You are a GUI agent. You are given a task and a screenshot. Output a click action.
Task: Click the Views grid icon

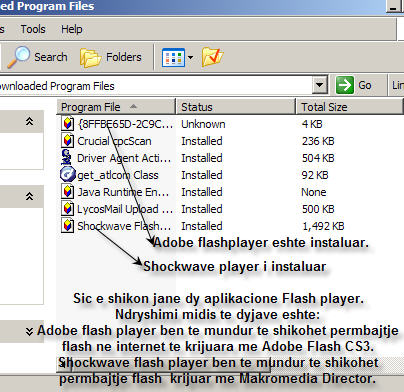tap(173, 57)
